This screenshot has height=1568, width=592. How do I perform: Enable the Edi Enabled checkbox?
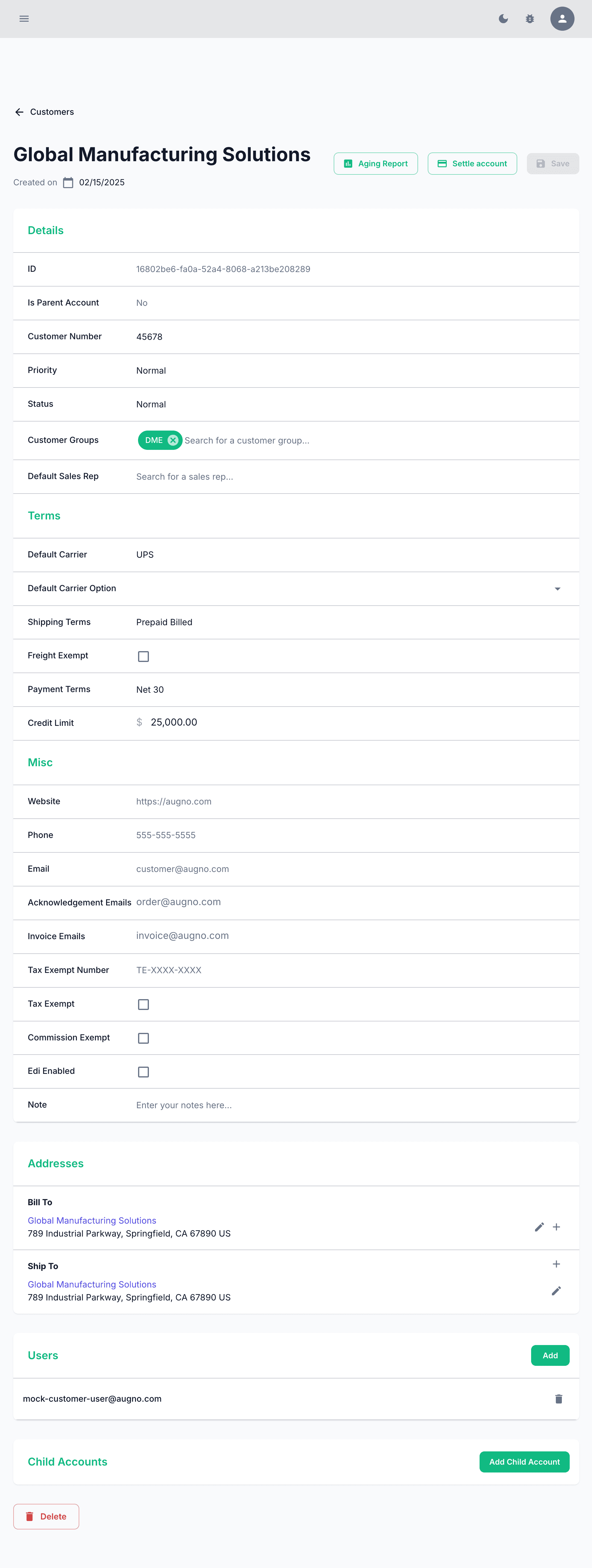coord(143,1072)
